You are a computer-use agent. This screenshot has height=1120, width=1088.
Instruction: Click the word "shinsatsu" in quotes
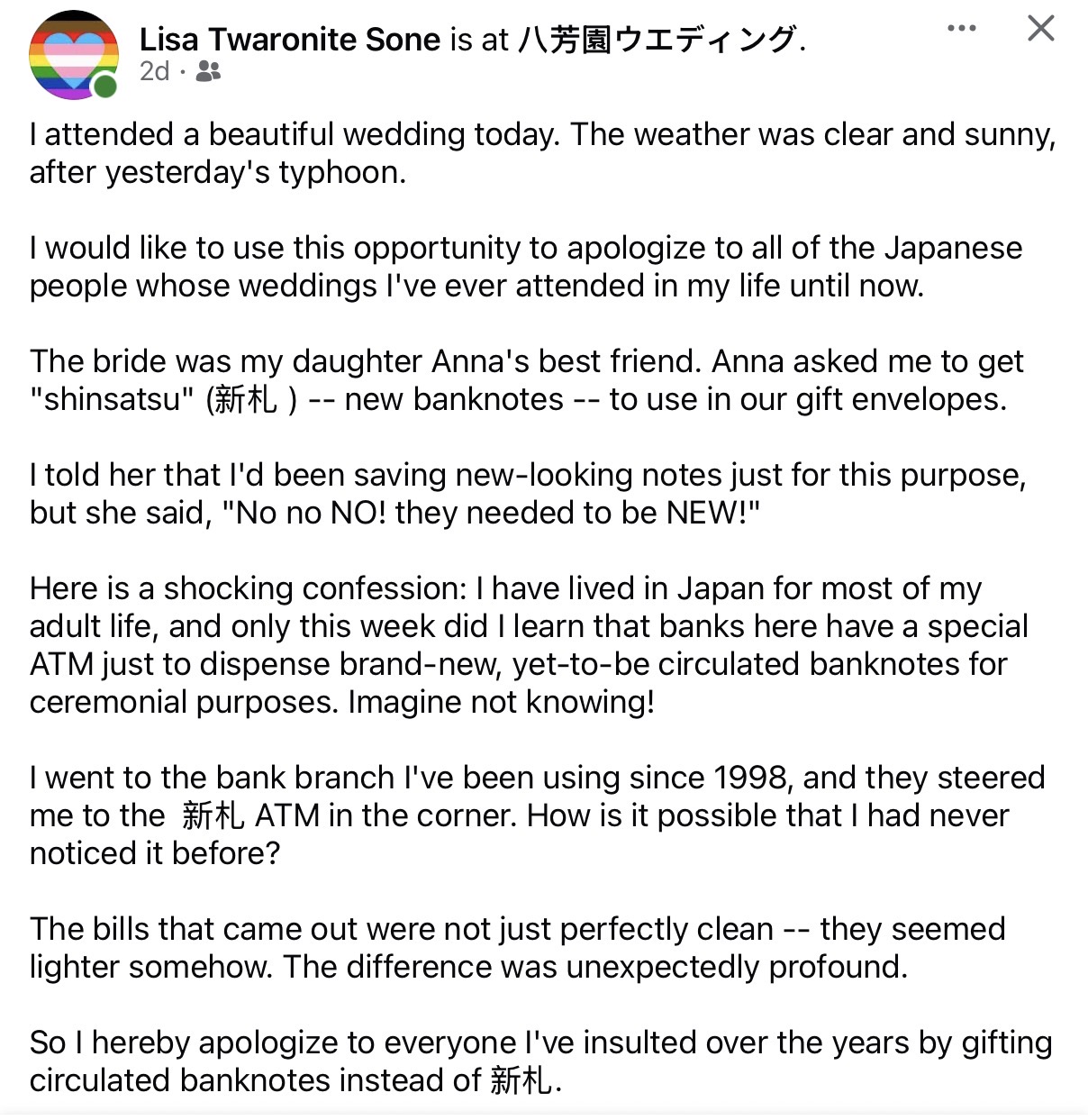coord(112,399)
